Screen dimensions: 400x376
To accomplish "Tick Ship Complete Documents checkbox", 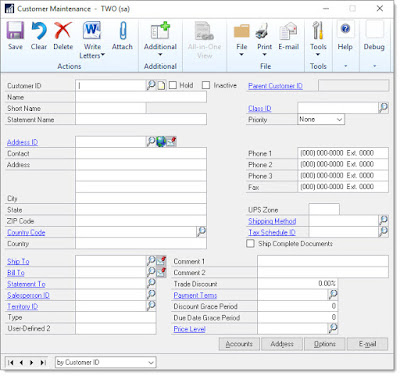I will click(x=250, y=243).
